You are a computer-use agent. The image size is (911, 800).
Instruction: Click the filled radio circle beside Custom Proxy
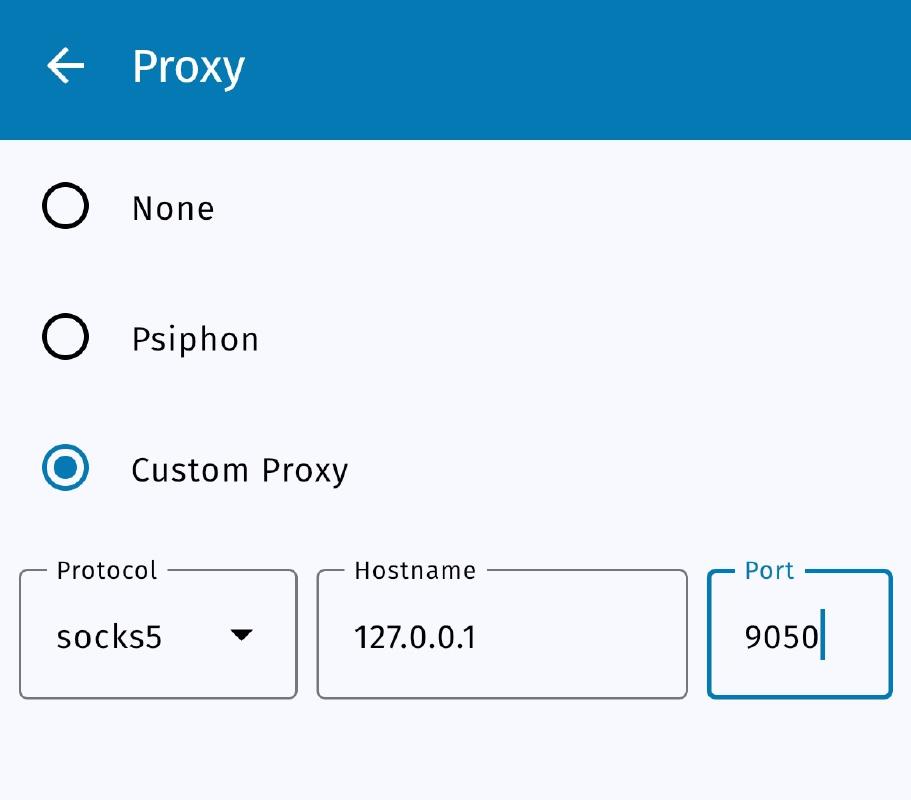[x=65, y=468]
